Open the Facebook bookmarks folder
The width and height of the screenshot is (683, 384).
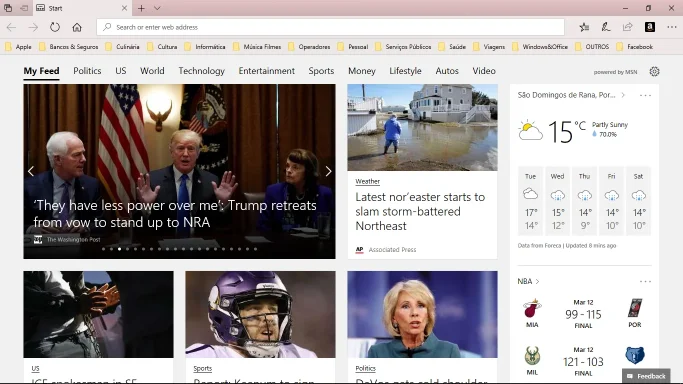[x=635, y=47]
